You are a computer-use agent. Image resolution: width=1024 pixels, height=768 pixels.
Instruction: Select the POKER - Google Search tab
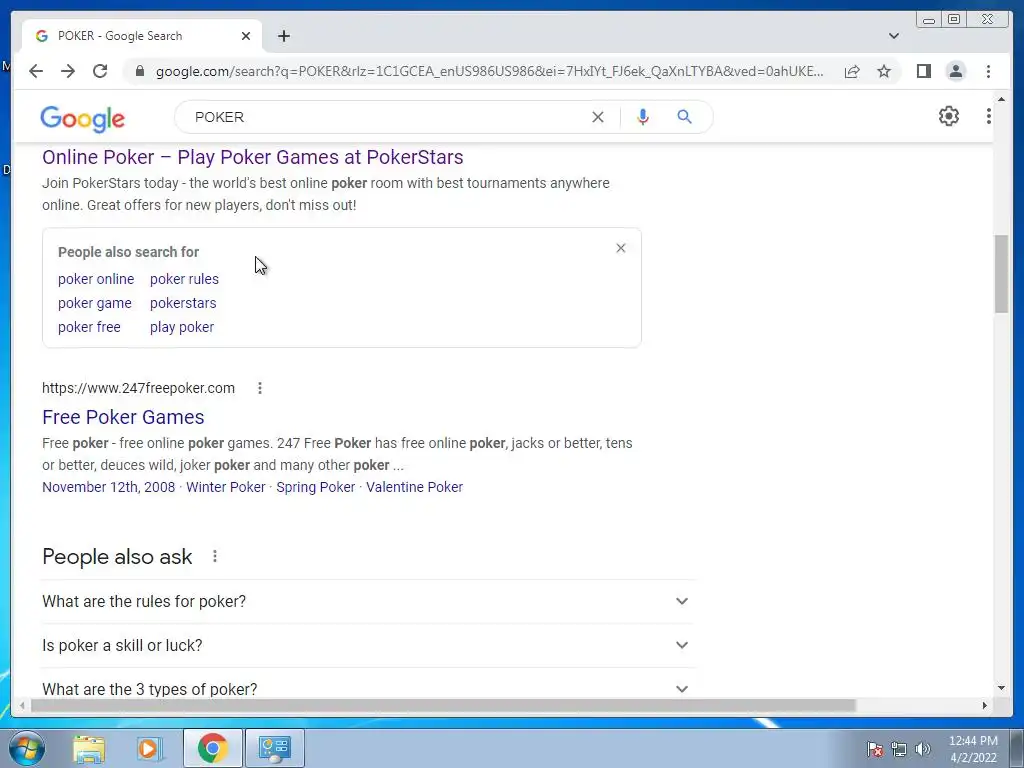(142, 36)
